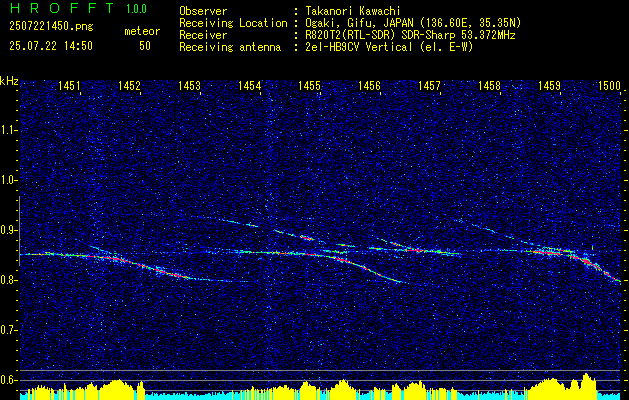The image size is (629, 400).
Task: Select the version number 1.0.0
Action: click(136, 8)
